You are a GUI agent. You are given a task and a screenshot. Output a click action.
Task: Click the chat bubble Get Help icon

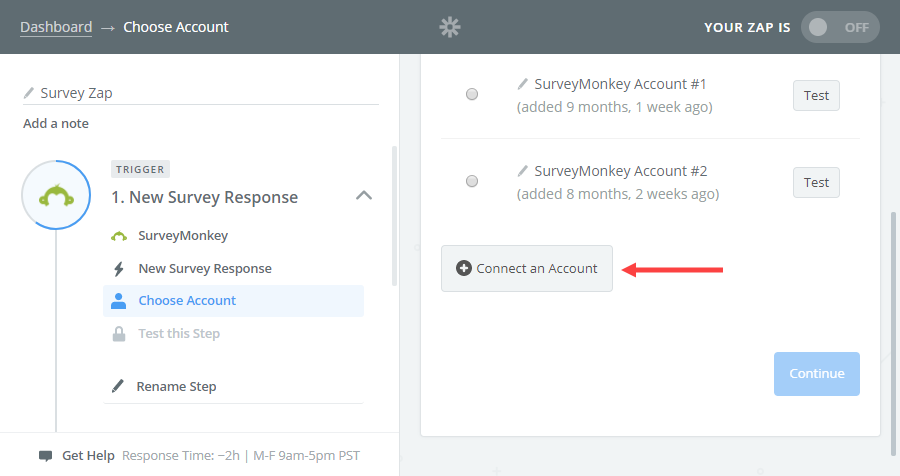(45, 456)
